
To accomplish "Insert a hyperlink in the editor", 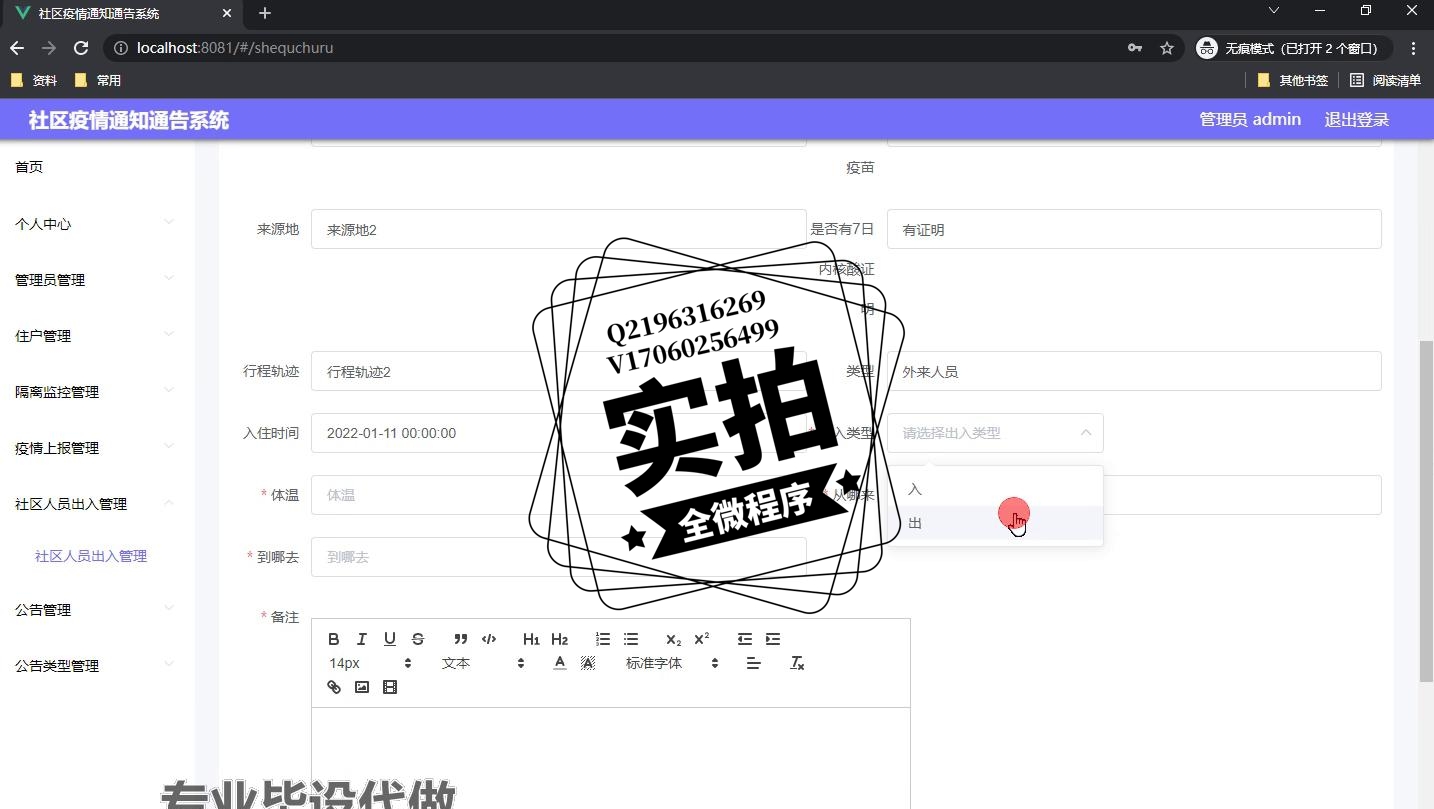I will [x=334, y=687].
